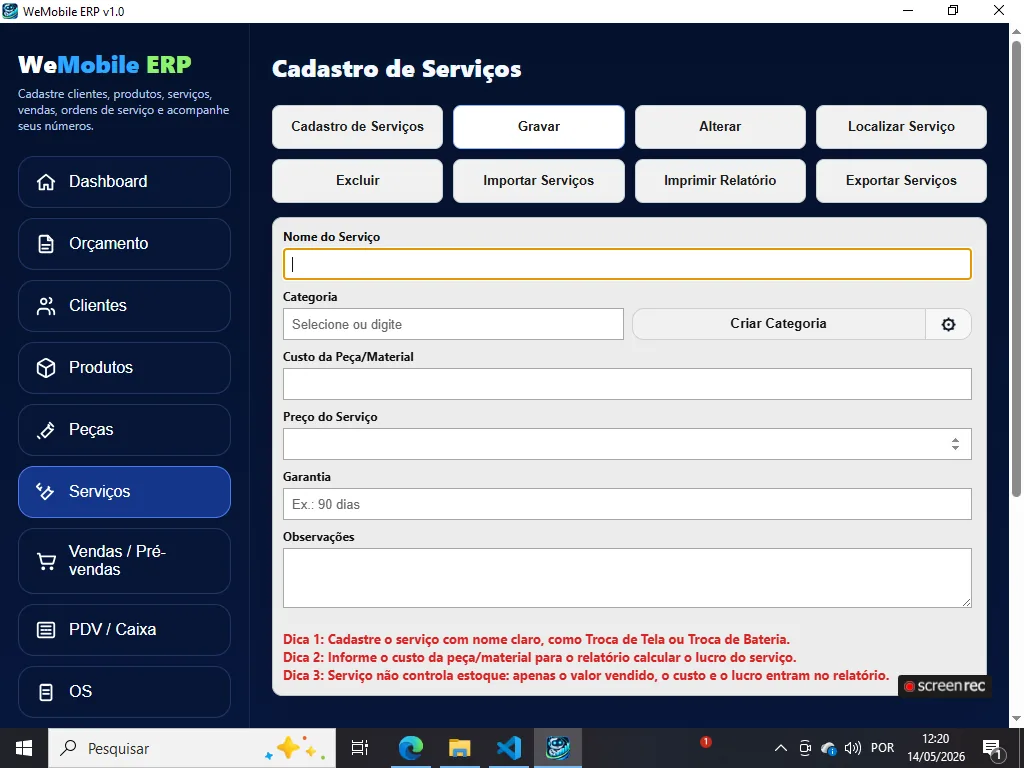Click WeMobile ERP taskbar icon
This screenshot has width=1024, height=768.
pos(558,748)
